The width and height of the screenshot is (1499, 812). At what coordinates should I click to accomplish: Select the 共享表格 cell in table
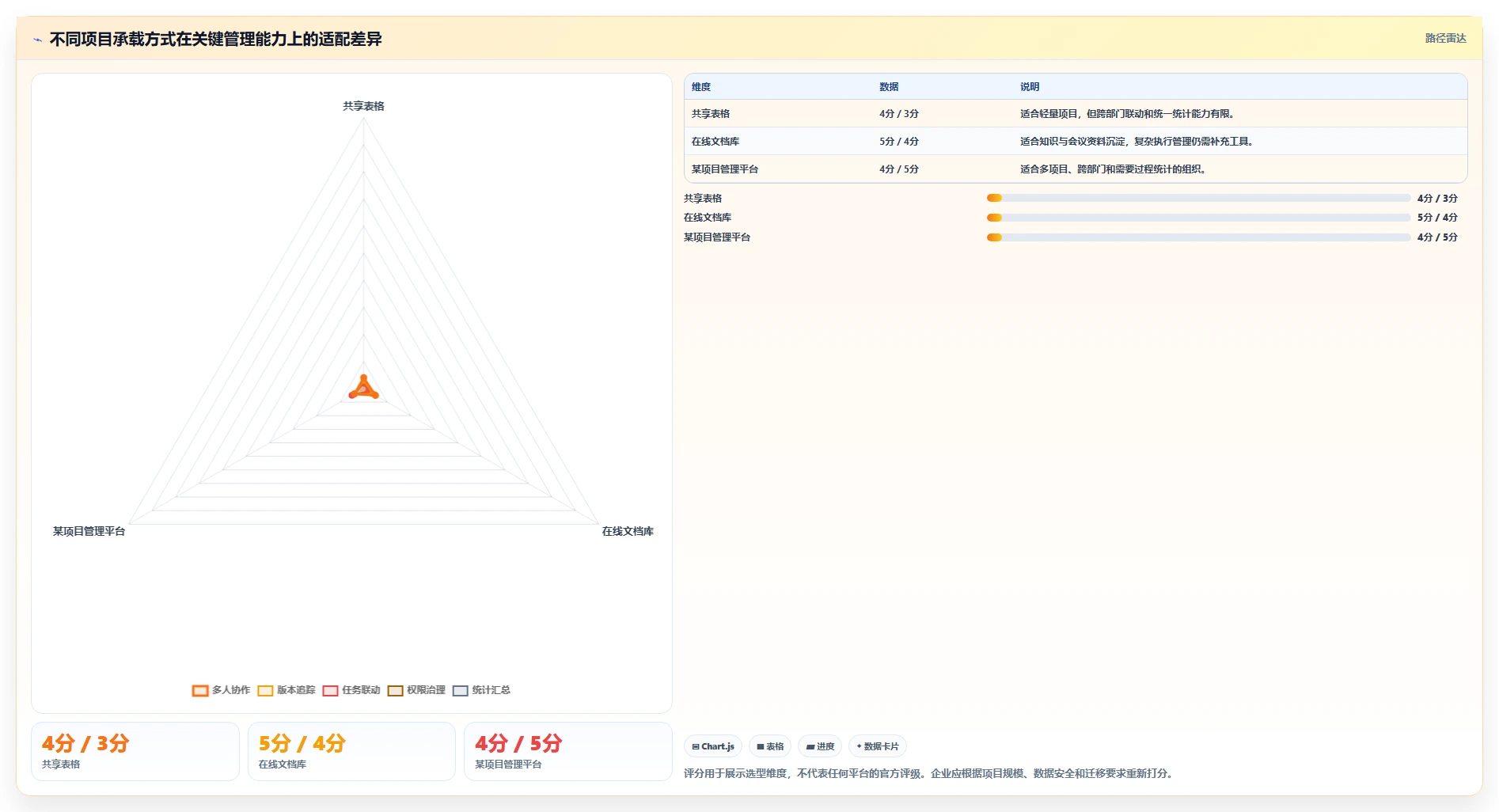click(x=711, y=114)
